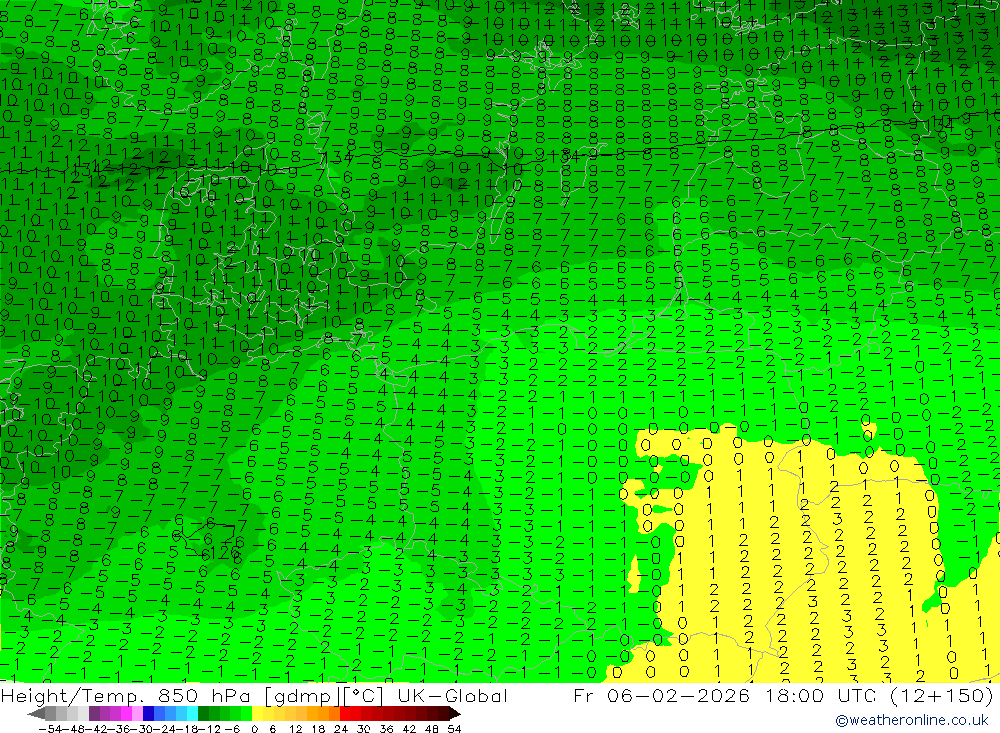Click the dark right arrow of color scale
The height and width of the screenshot is (733, 1000).
455,714
